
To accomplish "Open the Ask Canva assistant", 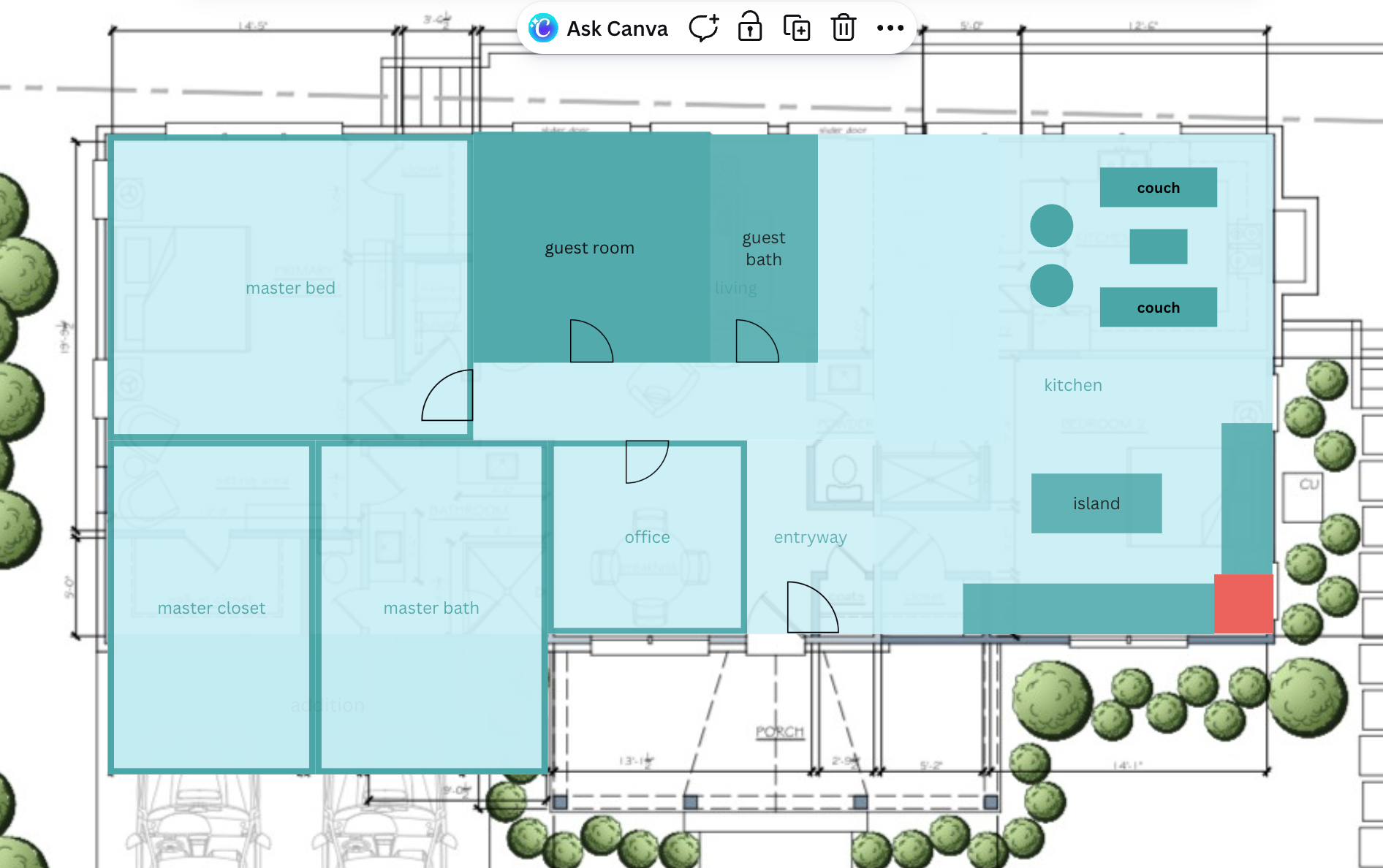I will (x=598, y=28).
